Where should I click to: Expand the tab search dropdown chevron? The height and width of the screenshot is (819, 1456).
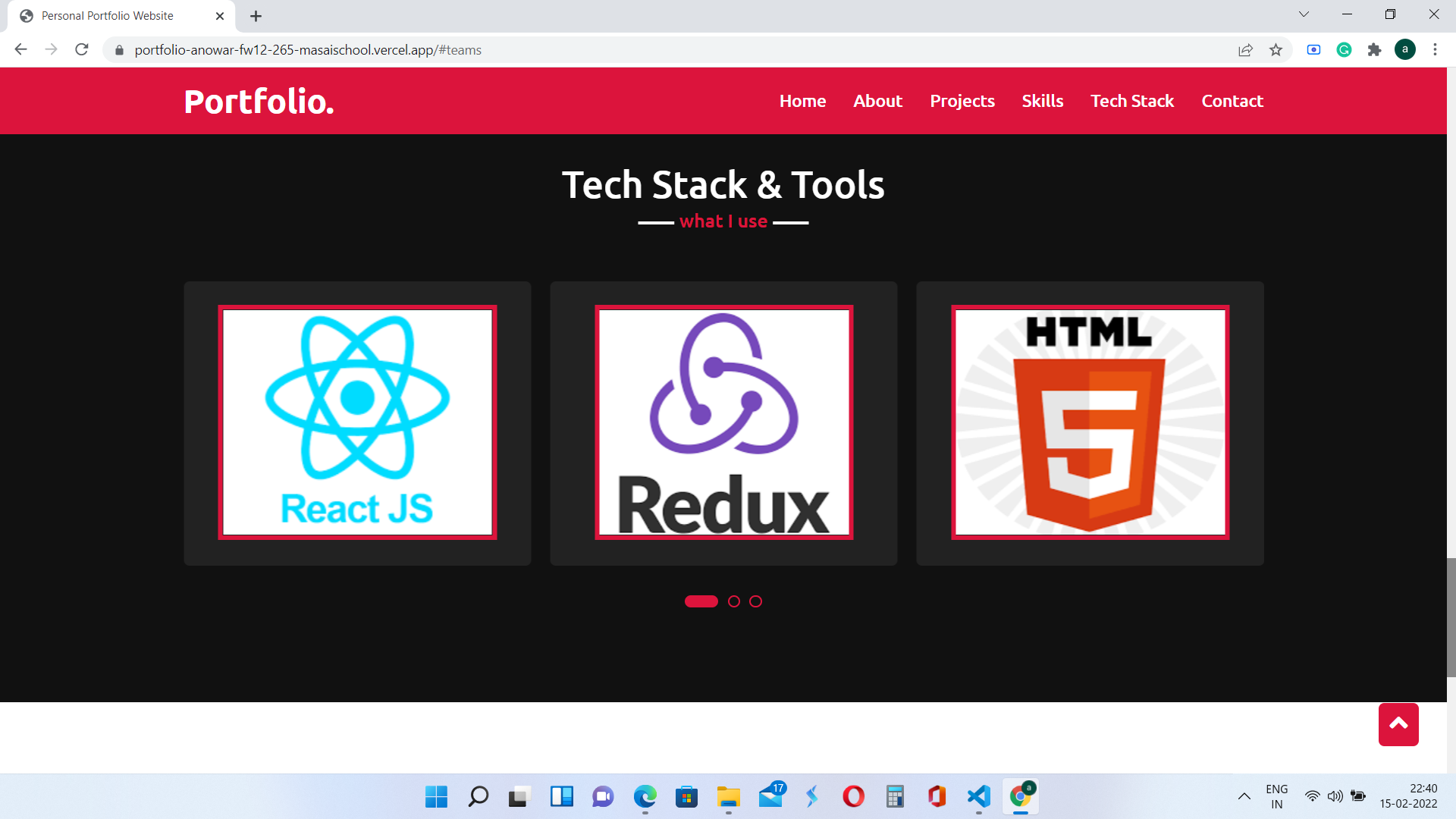coord(1304,14)
